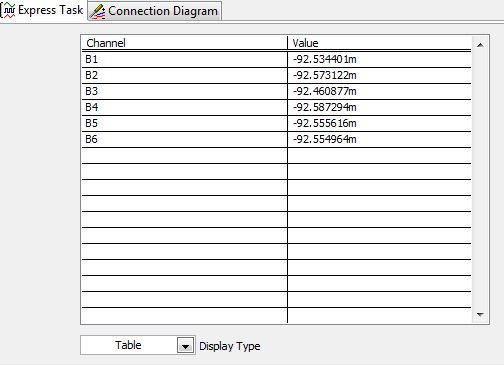Viewport: 504px width, 365px height.
Task: Open the Display Type dropdown arrow
Action: pos(185,346)
